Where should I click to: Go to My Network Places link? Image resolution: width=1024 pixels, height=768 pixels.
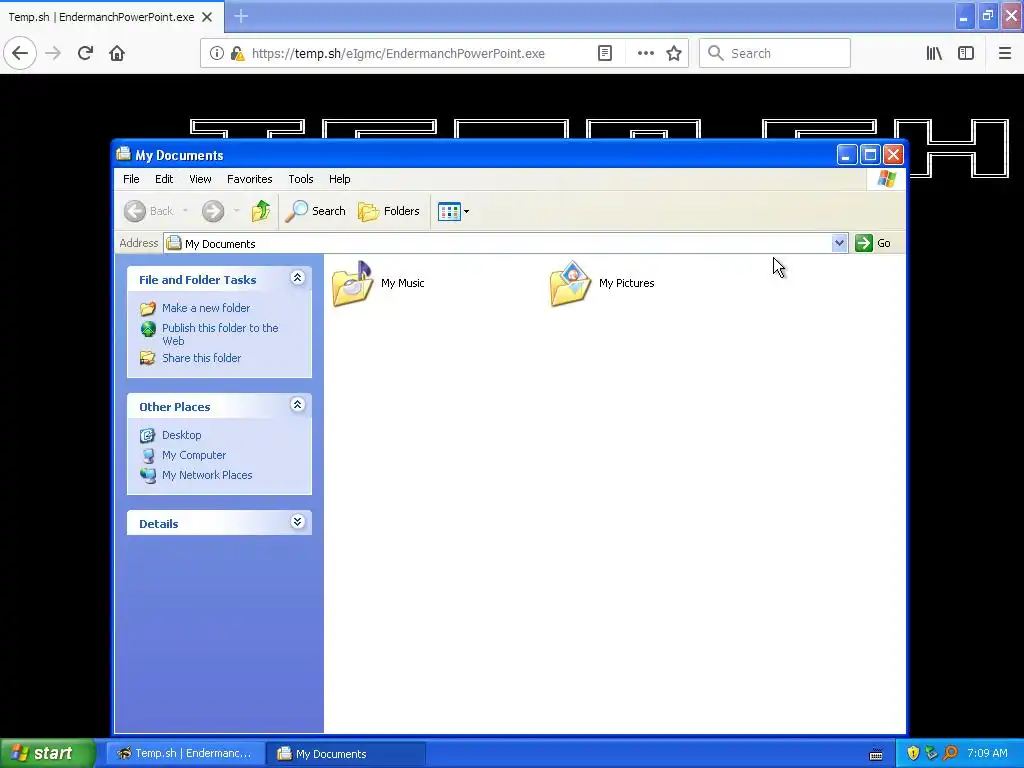point(207,475)
